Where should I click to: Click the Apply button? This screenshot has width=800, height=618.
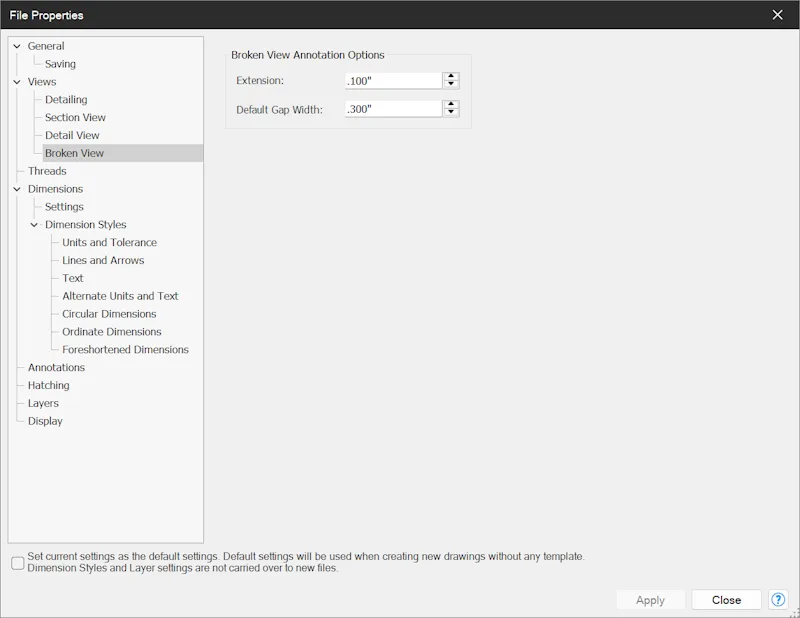tap(651, 600)
